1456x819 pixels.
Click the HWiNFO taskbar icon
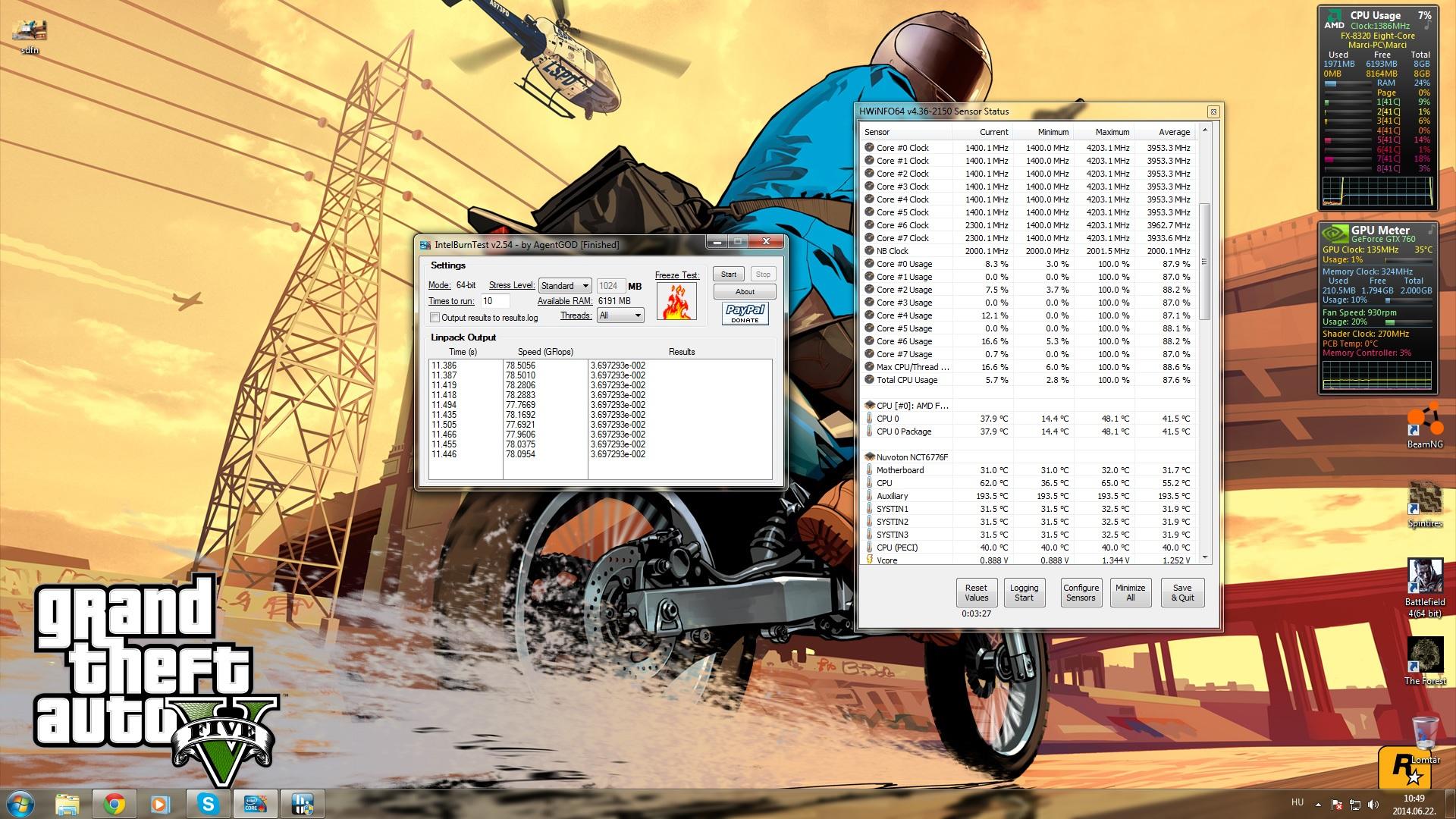pyautogui.click(x=303, y=804)
